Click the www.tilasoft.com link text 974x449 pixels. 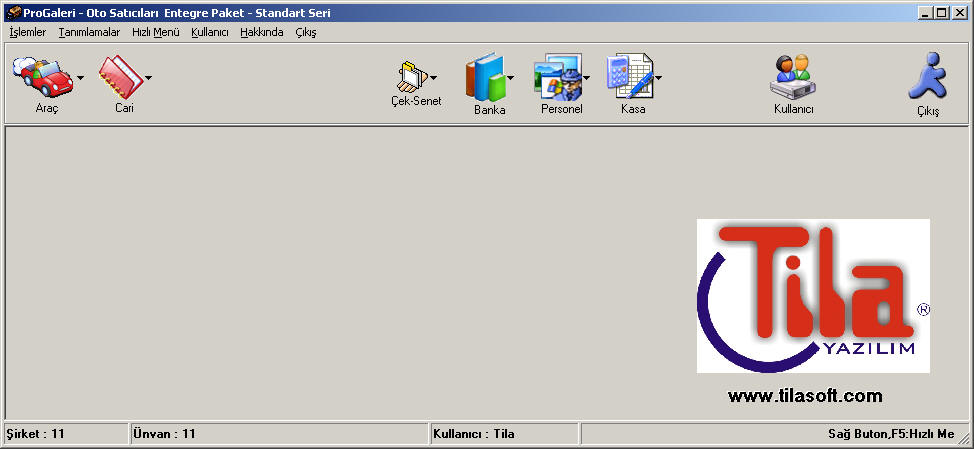coord(805,396)
